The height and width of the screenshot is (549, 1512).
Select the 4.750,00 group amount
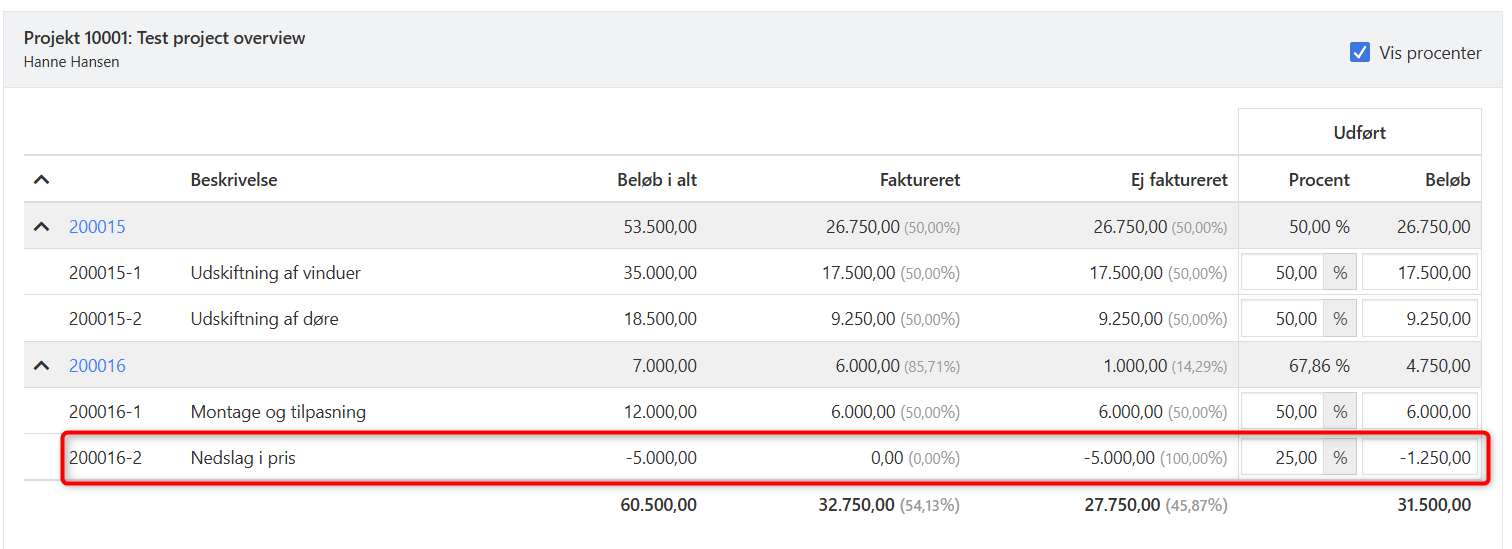1438,366
